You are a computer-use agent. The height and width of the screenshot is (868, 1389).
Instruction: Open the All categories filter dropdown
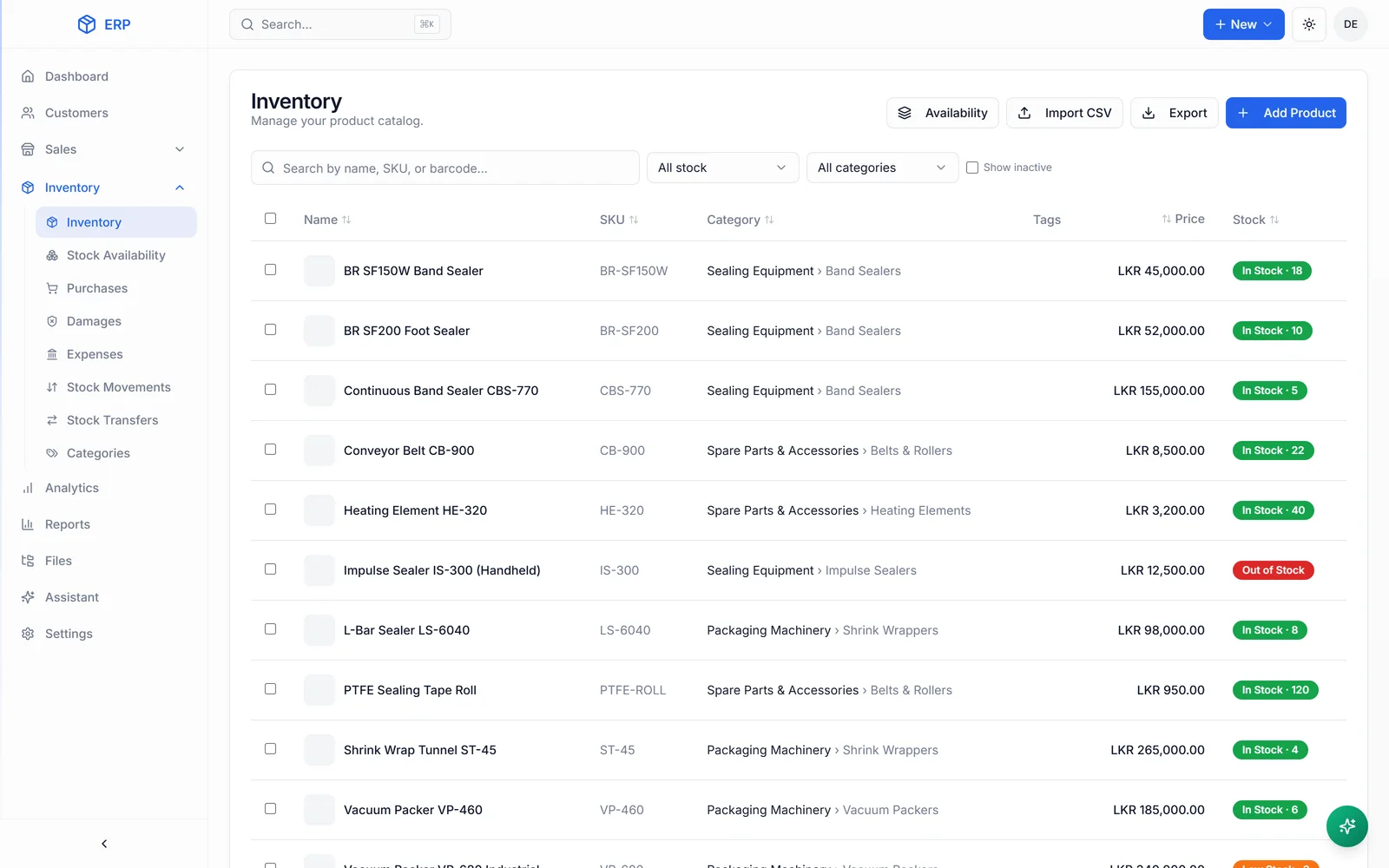point(882,168)
